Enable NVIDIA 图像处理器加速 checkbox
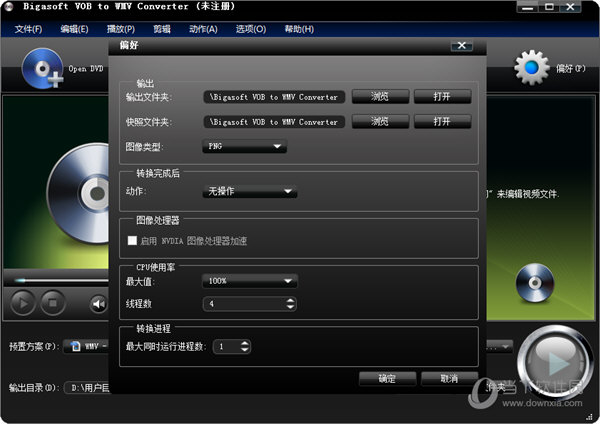 [x=132, y=241]
